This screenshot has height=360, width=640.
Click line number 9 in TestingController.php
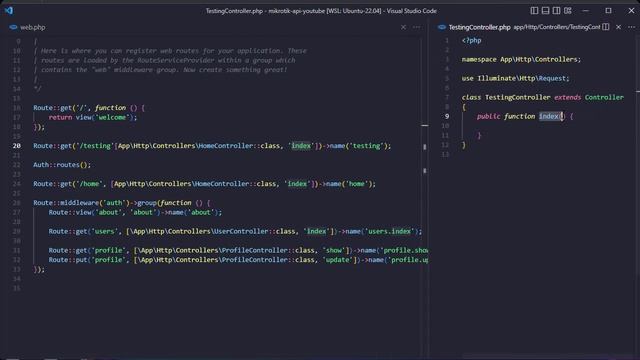tap(447, 116)
